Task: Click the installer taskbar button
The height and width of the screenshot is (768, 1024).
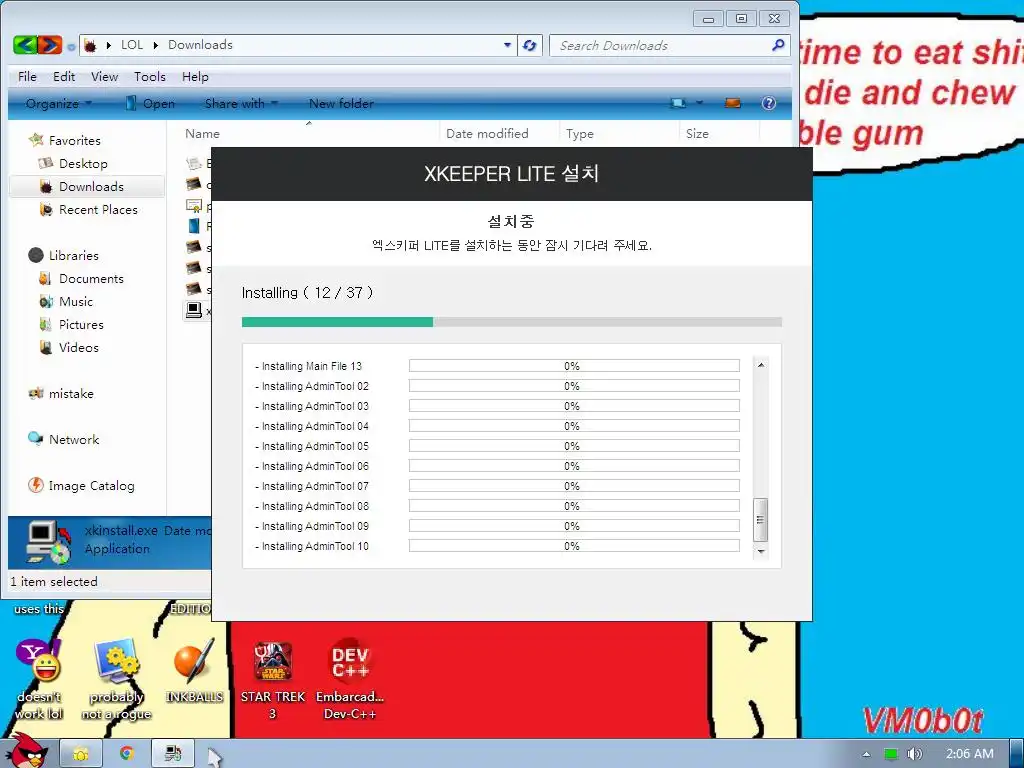Action: coord(172,754)
